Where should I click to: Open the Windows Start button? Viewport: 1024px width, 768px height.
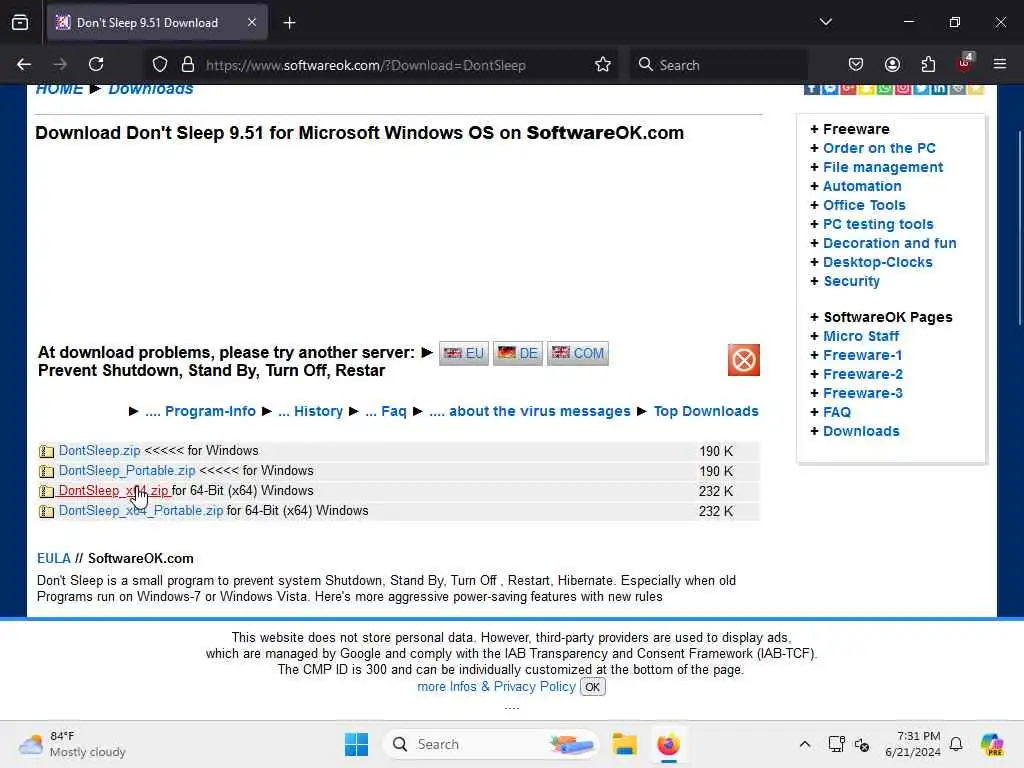click(x=357, y=744)
